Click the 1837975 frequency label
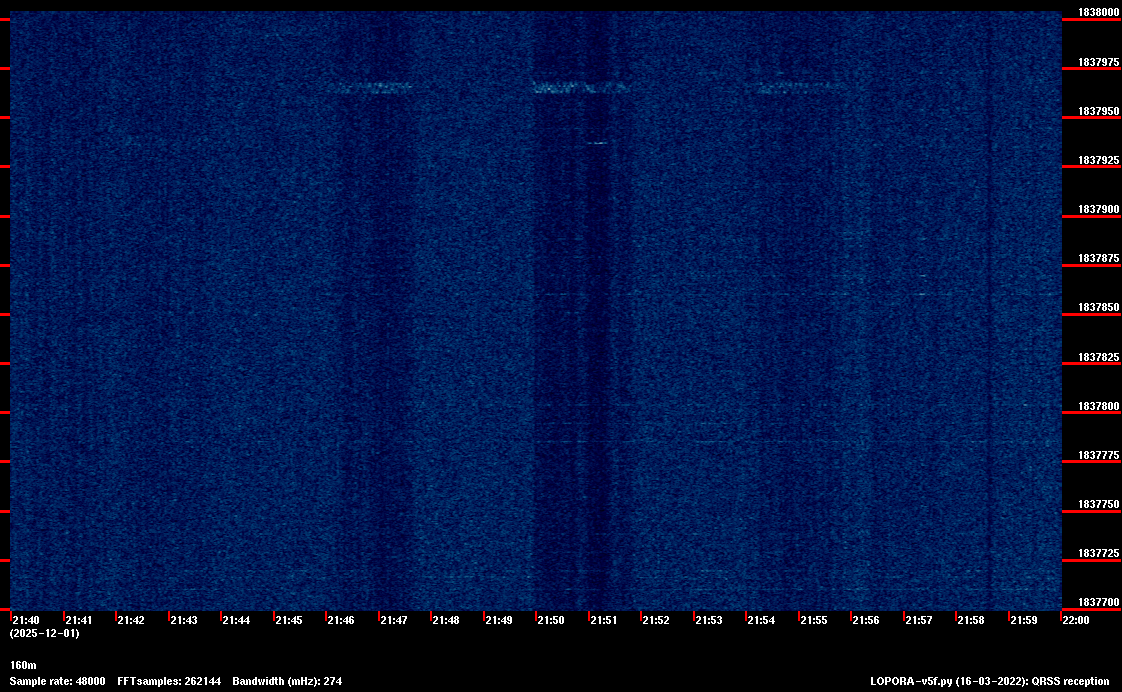The width and height of the screenshot is (1122, 692). click(1099, 62)
